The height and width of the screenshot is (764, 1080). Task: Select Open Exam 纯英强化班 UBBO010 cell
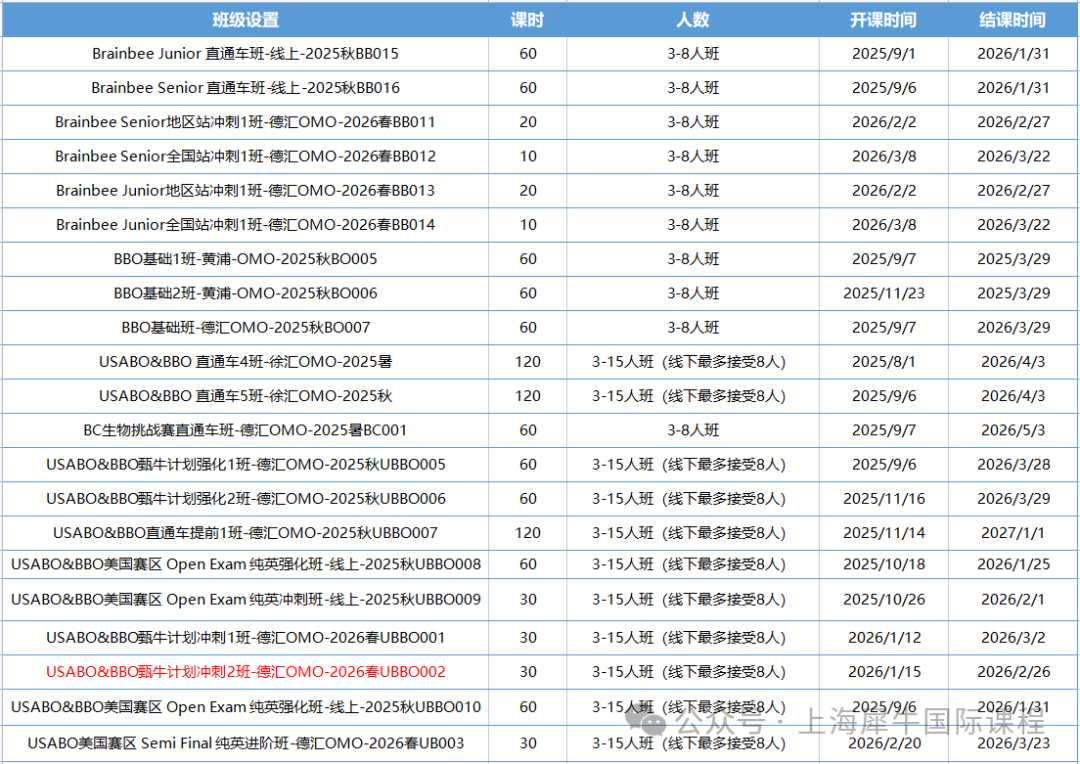245,707
